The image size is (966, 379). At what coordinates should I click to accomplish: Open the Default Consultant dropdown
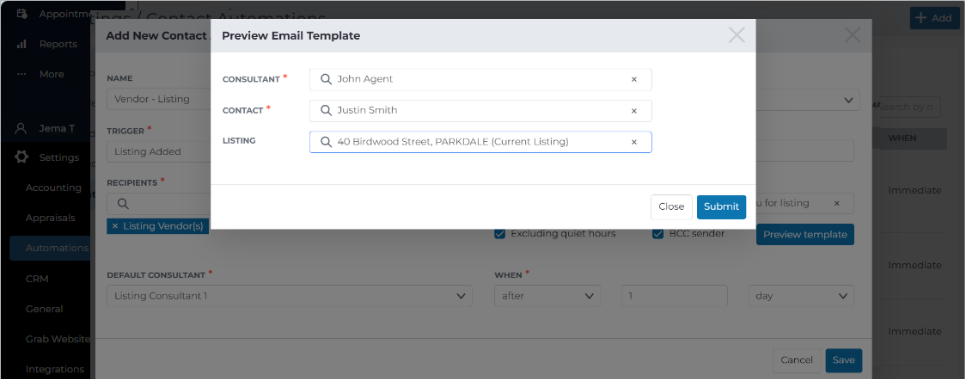click(x=290, y=296)
